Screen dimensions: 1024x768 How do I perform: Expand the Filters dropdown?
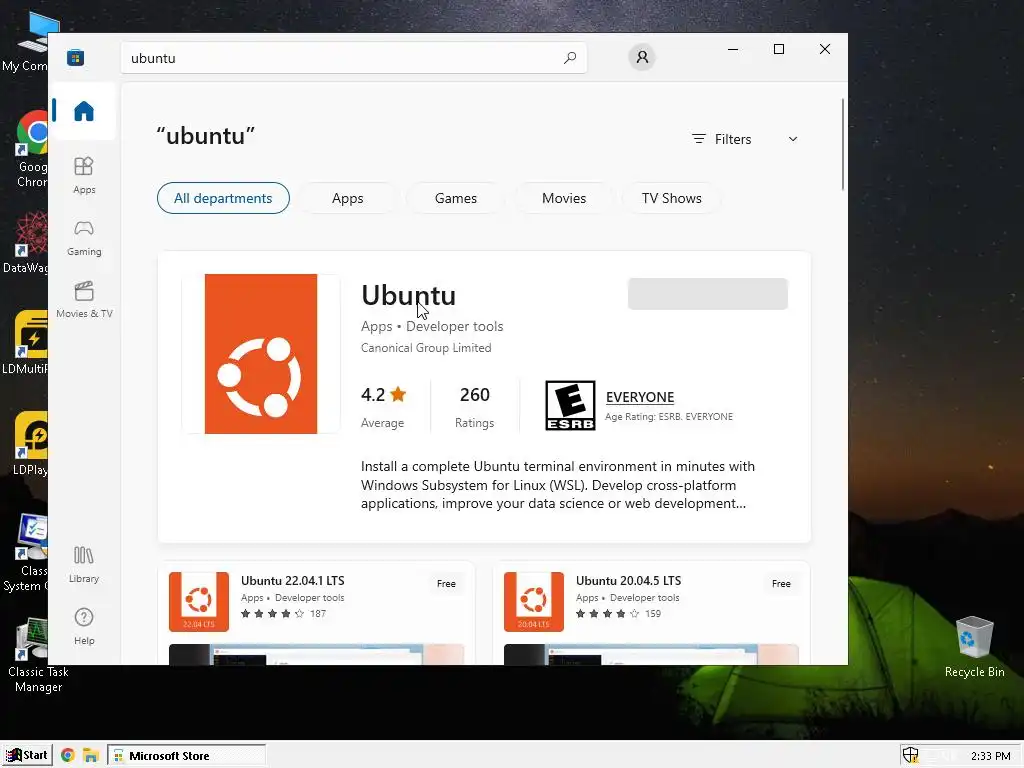coord(744,139)
